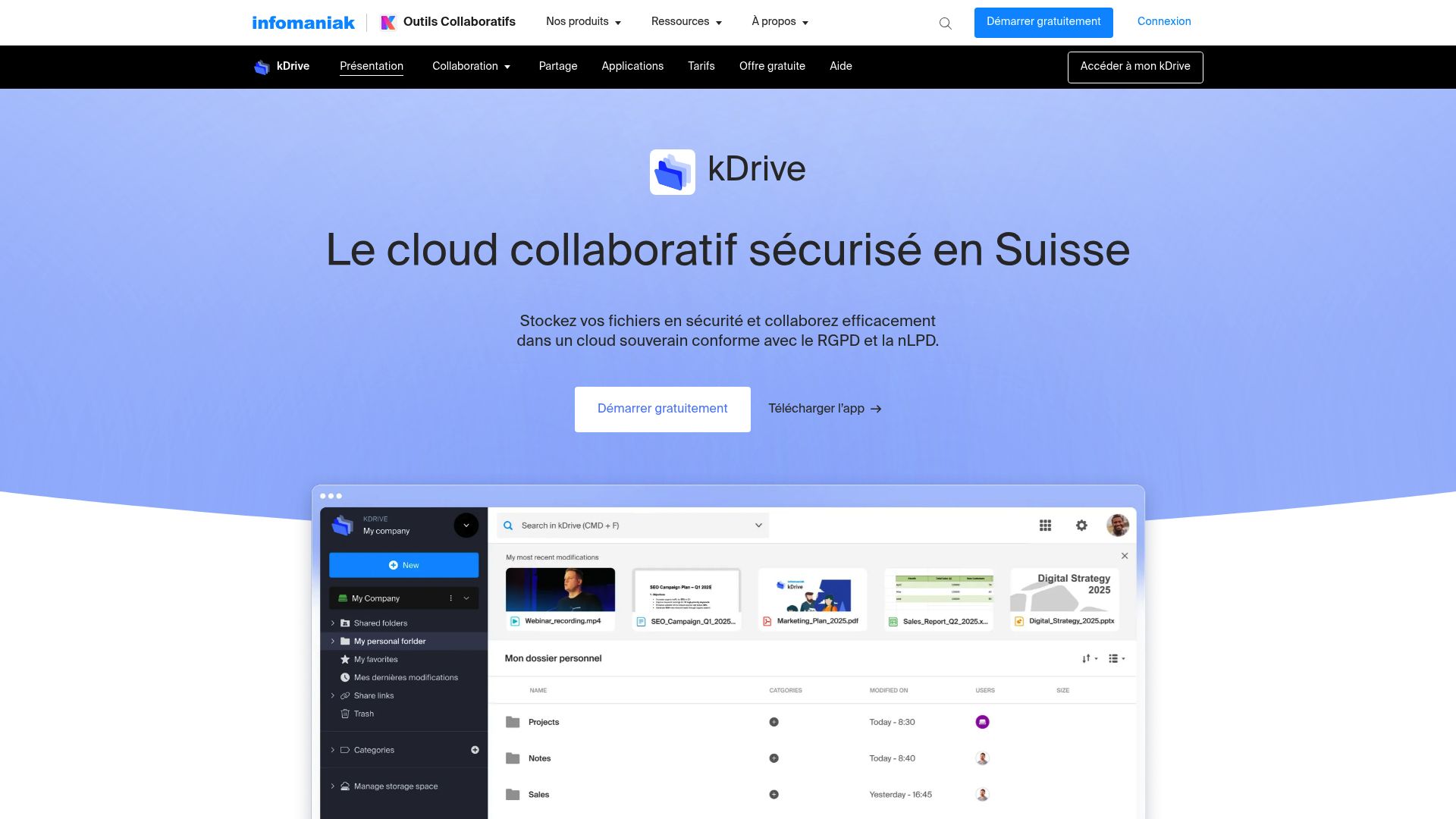Dismiss My most recent modifications panel
This screenshot has height=819, width=1456.
pos(1125,556)
